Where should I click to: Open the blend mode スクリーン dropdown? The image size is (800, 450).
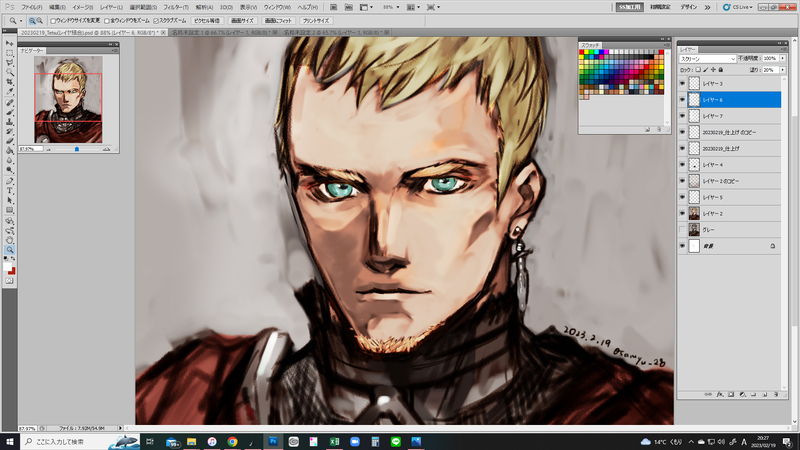[708, 59]
